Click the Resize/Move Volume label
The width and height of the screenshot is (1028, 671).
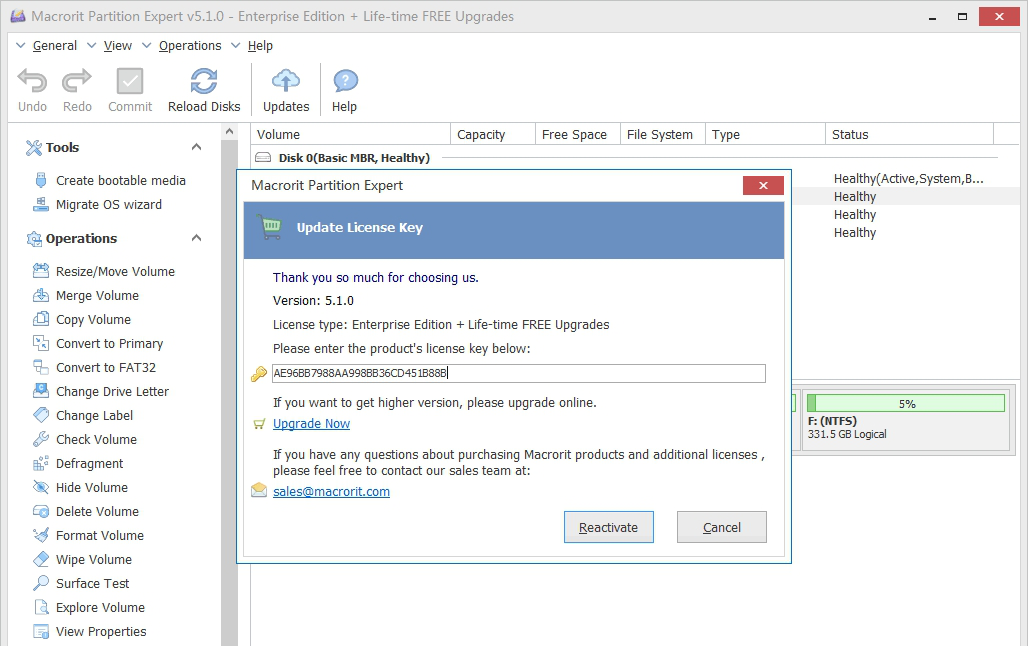115,272
